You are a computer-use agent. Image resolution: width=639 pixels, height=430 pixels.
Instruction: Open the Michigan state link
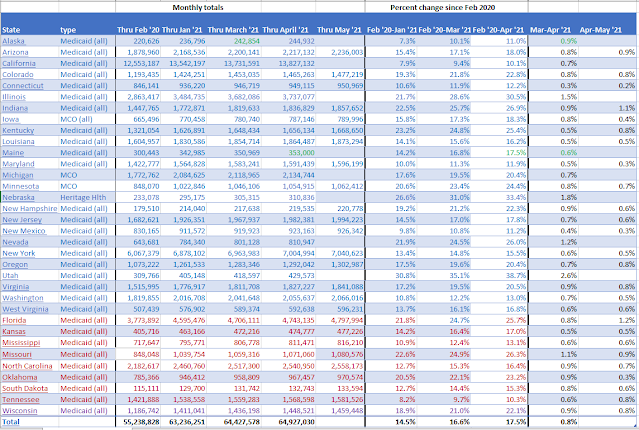(18, 175)
